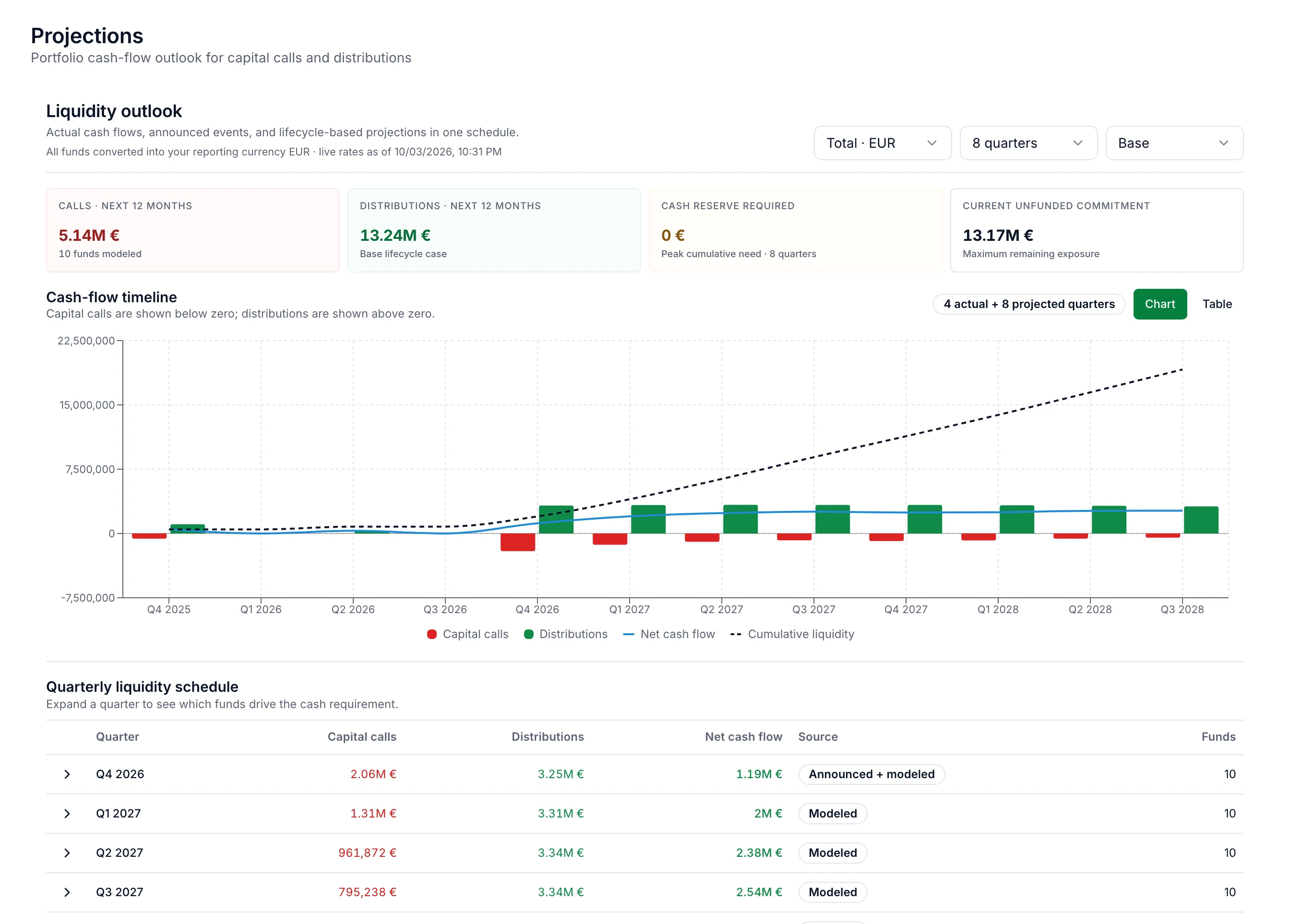
Task: Click the Cash Reserve Required card
Action: click(796, 230)
